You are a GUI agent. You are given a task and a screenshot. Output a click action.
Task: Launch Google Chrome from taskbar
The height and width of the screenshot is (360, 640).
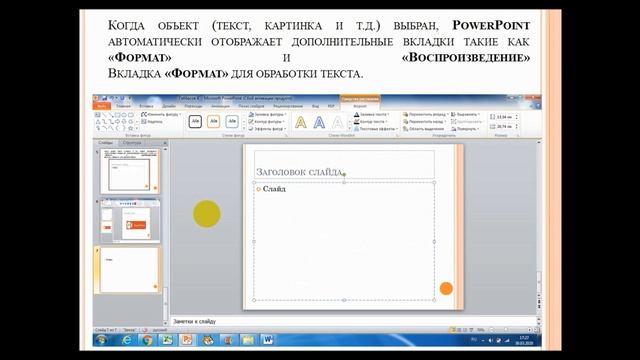(x=147, y=340)
